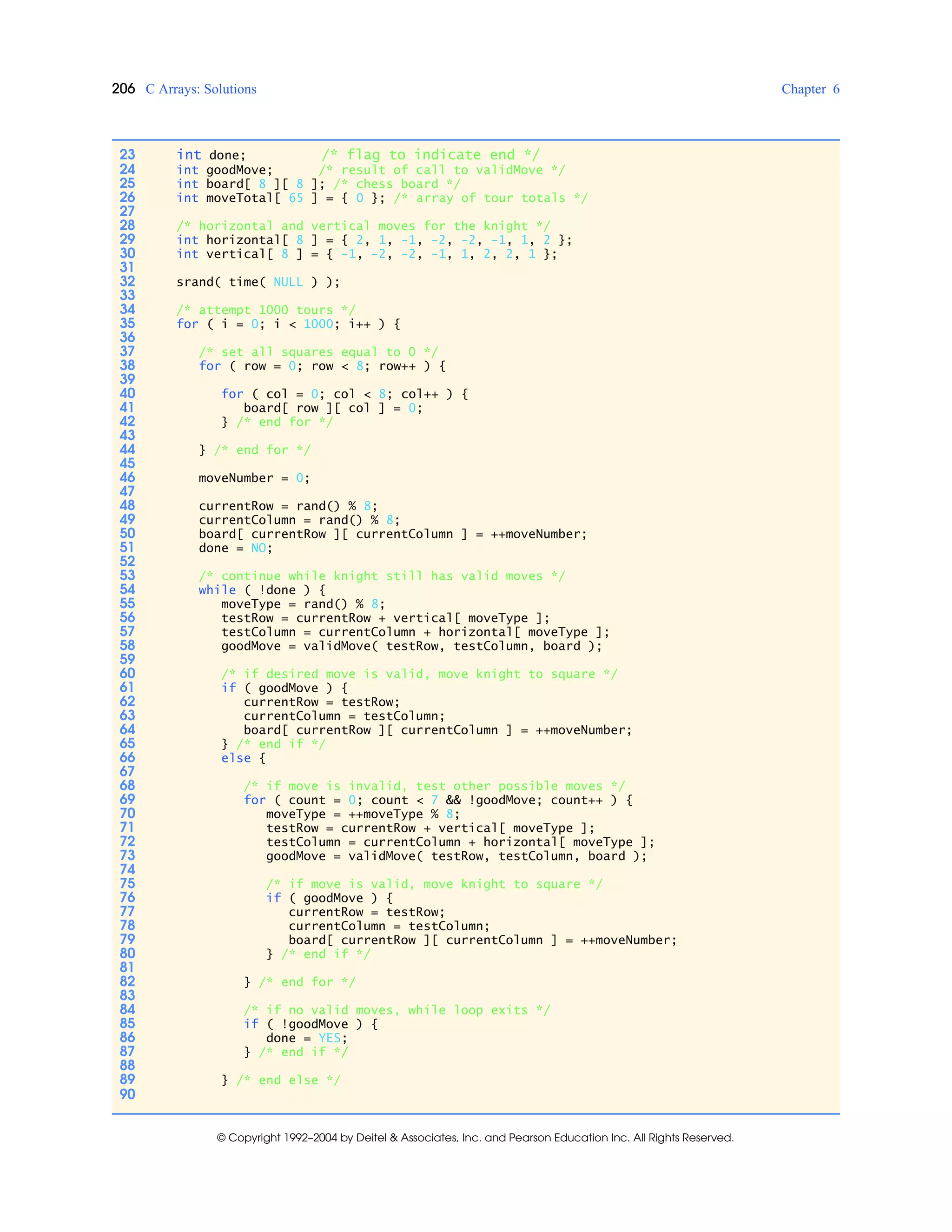The height and width of the screenshot is (1232, 952).
Task: Click the comment 'attempt 1000 tours'
Action: (265, 310)
